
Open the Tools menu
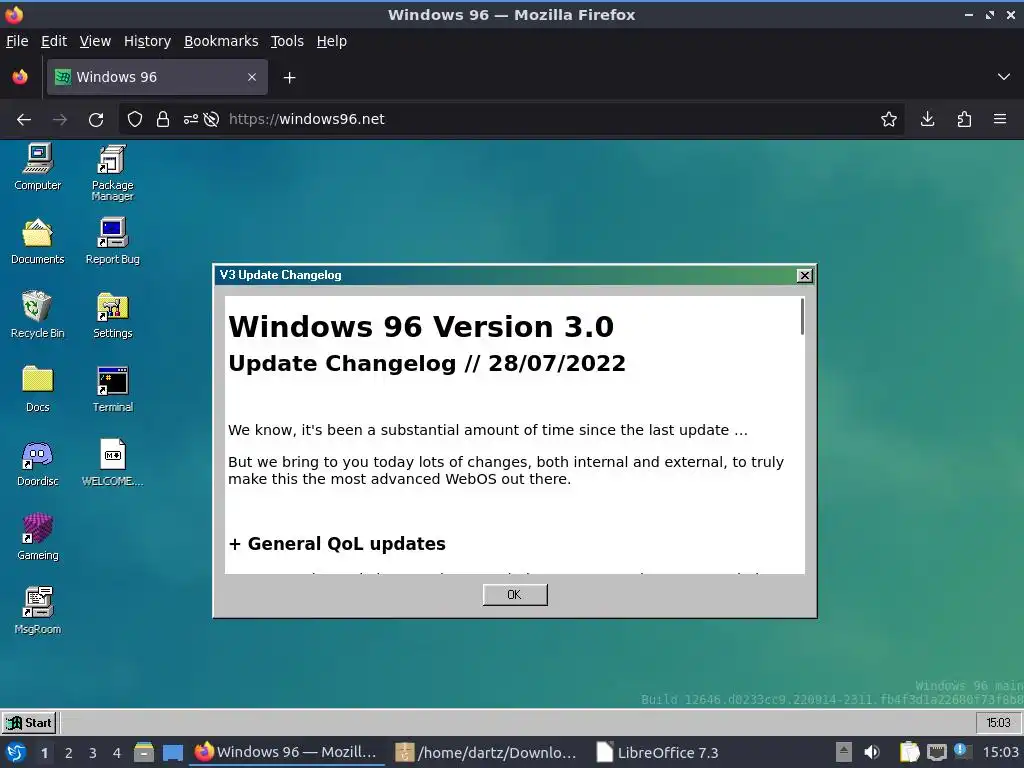coord(287,41)
